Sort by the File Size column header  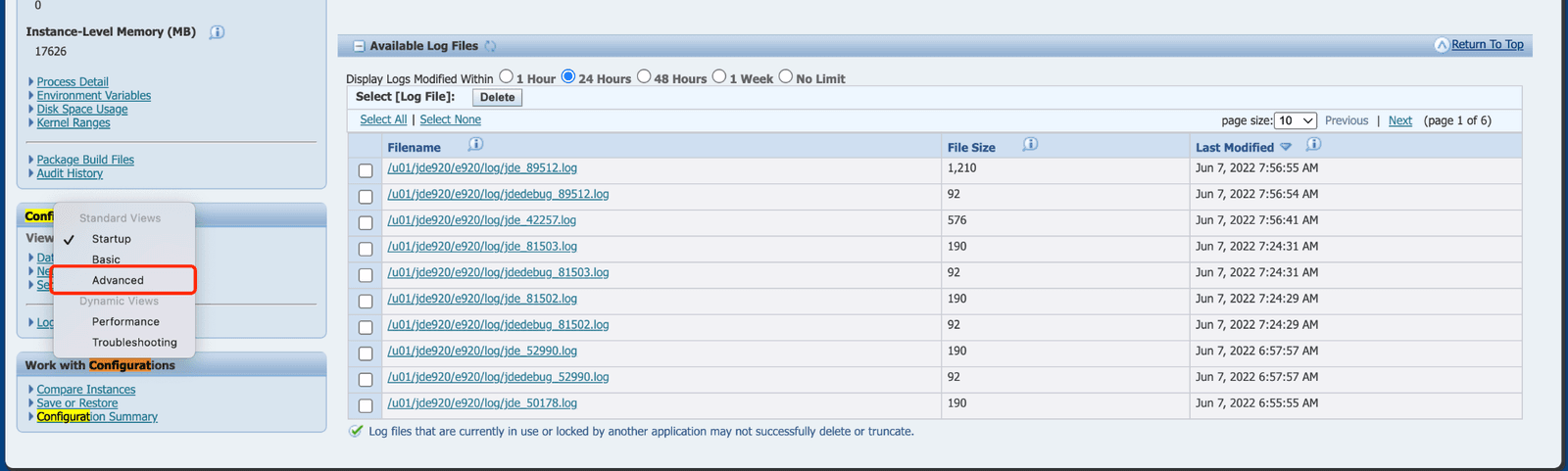971,148
